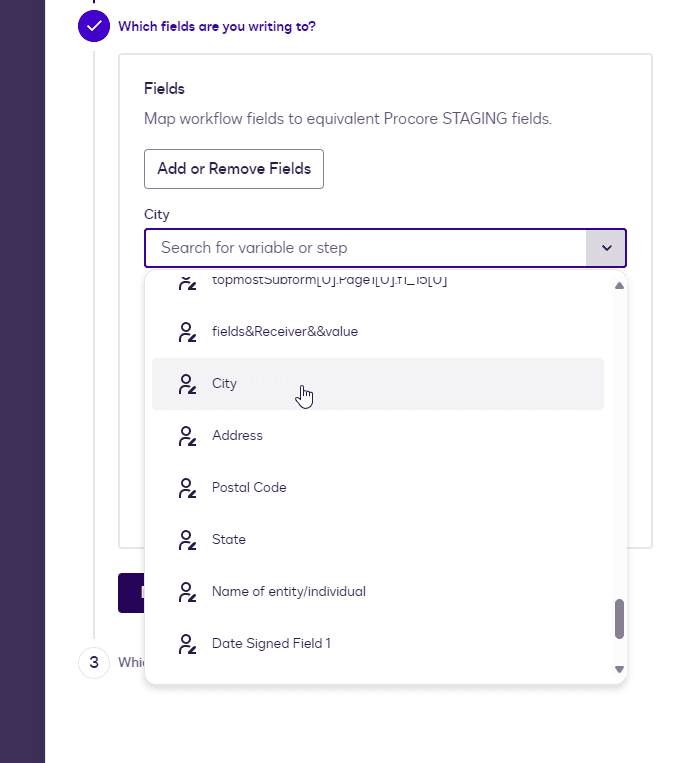Click the icon beside fields&Receiver&&value
Viewport: 685px width, 763px height.
tap(186, 332)
